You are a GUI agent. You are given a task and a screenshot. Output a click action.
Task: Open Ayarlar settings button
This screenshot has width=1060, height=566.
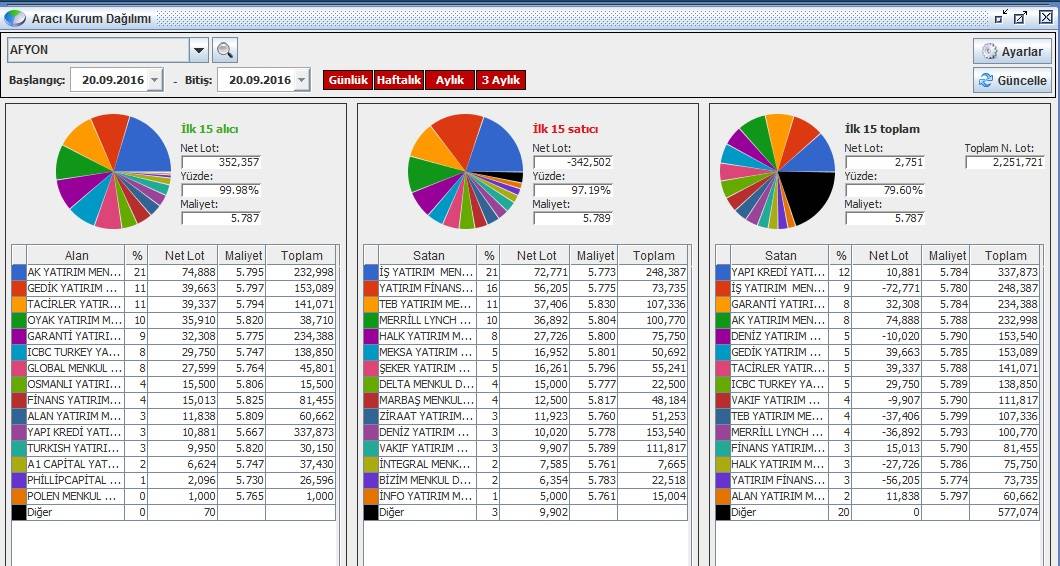(1012, 51)
